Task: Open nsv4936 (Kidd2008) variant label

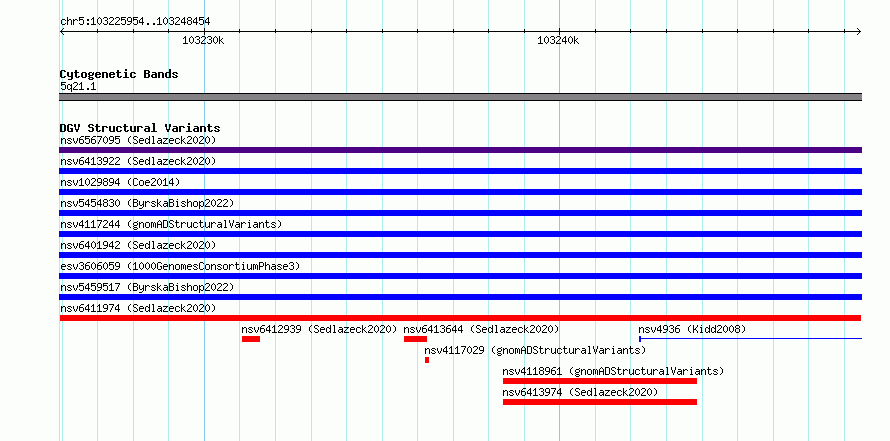Action: click(692, 329)
